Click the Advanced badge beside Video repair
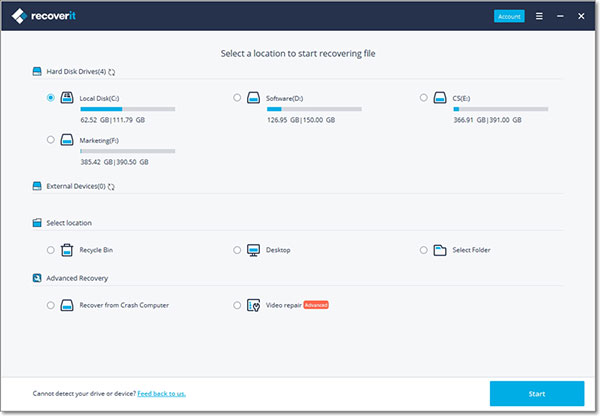Image resolution: width=600 pixels, height=416 pixels. coord(315,304)
